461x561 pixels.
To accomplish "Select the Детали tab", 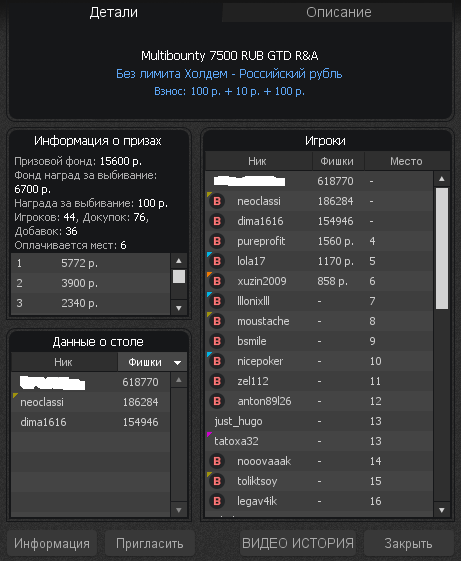I will [x=114, y=13].
